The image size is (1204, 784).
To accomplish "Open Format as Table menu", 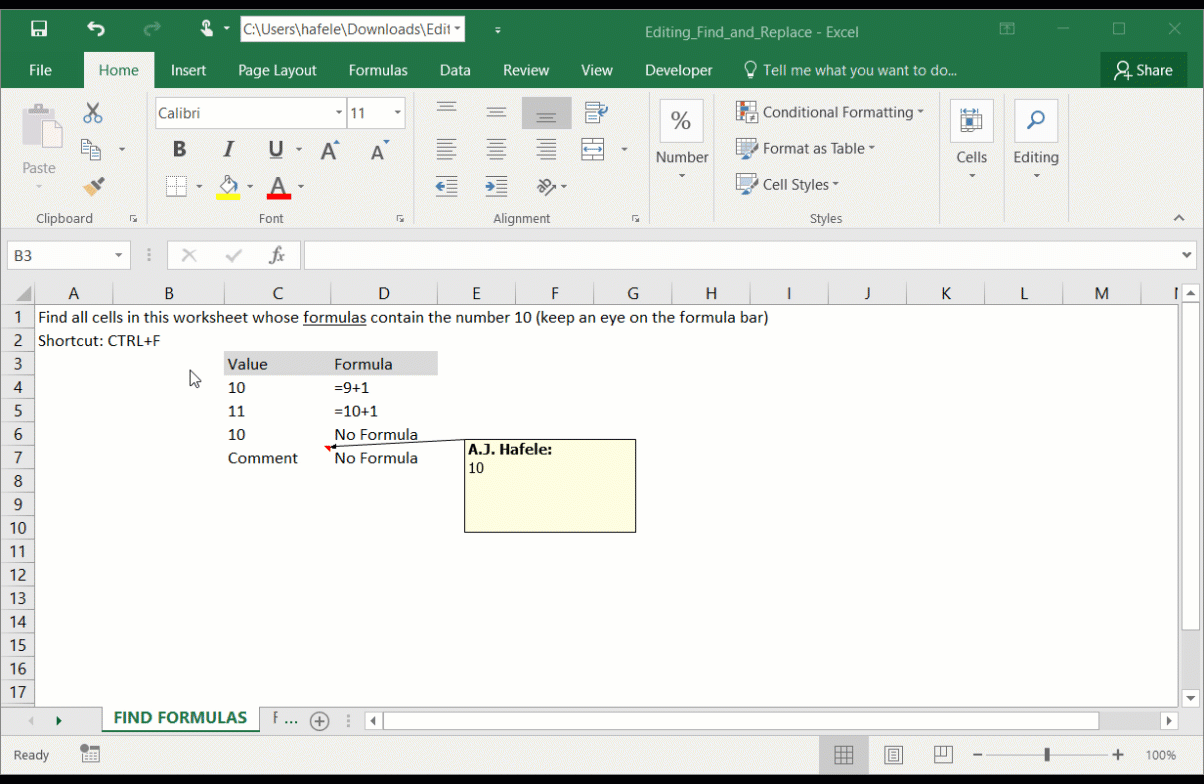I will [806, 148].
